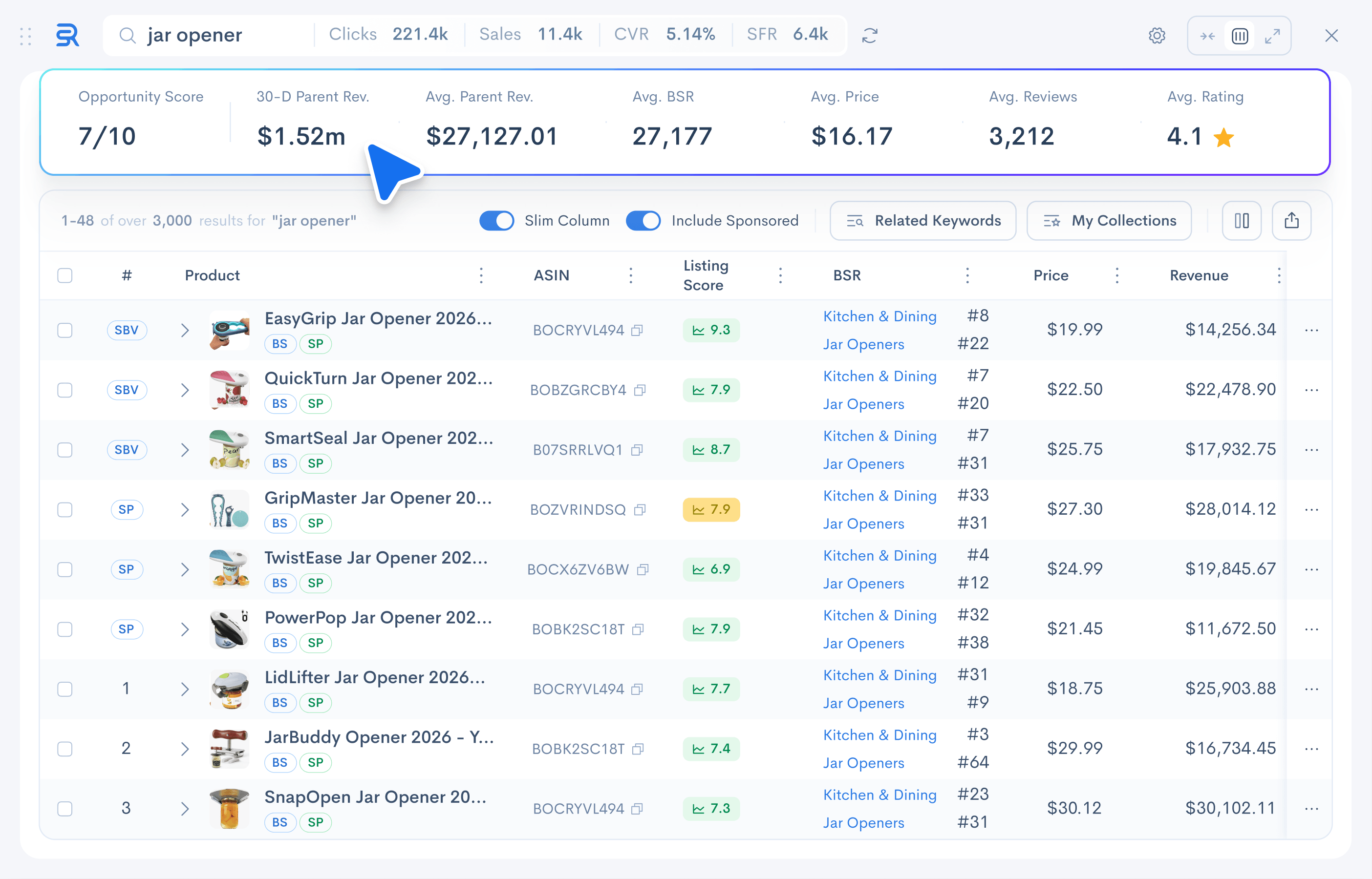The image size is (1372, 879).
Task: Open the Product column options menu
Action: click(481, 276)
